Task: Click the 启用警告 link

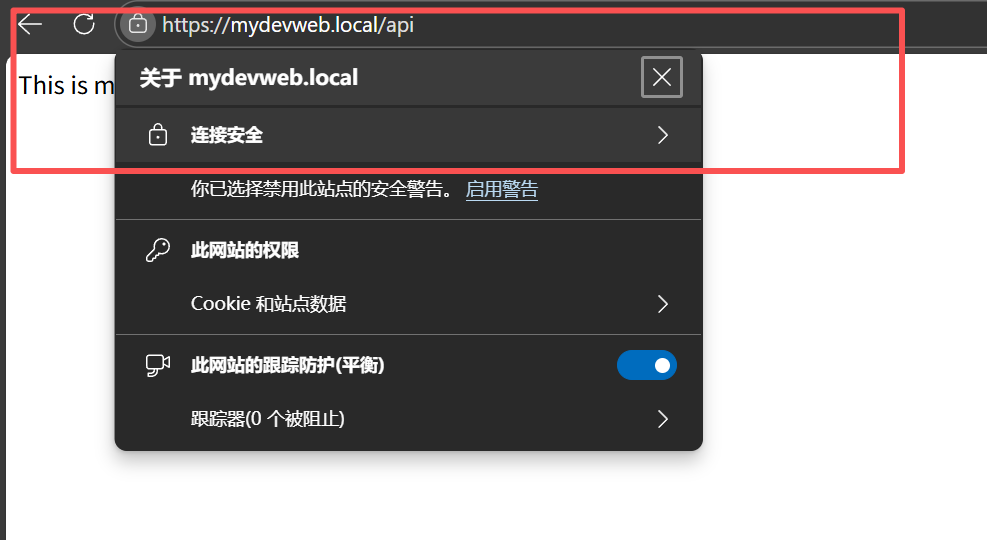Action: coord(502,189)
